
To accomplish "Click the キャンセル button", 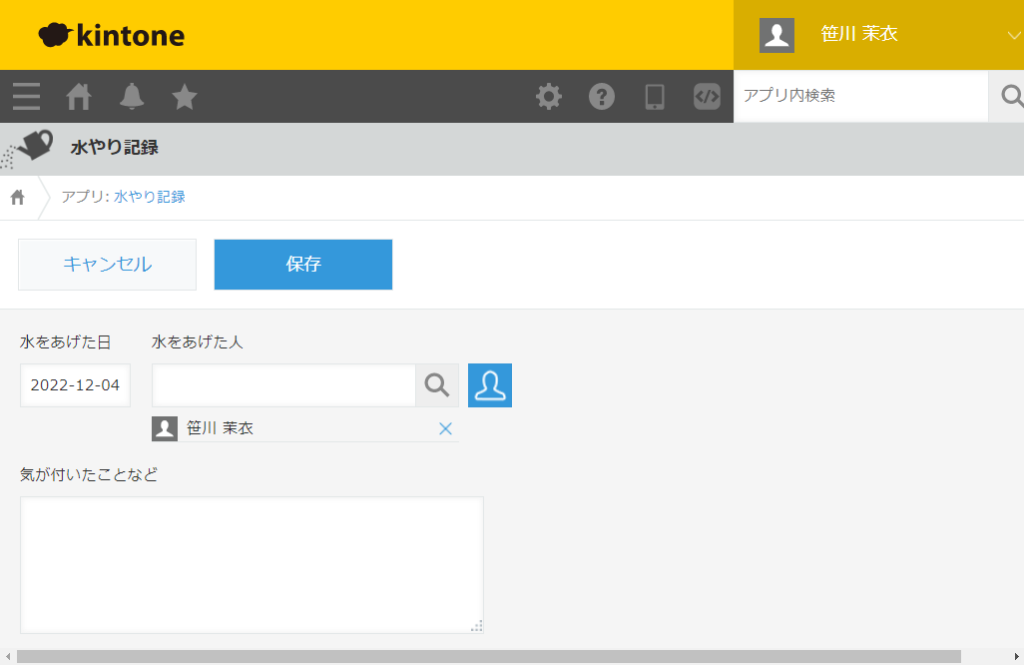I will coord(107,264).
